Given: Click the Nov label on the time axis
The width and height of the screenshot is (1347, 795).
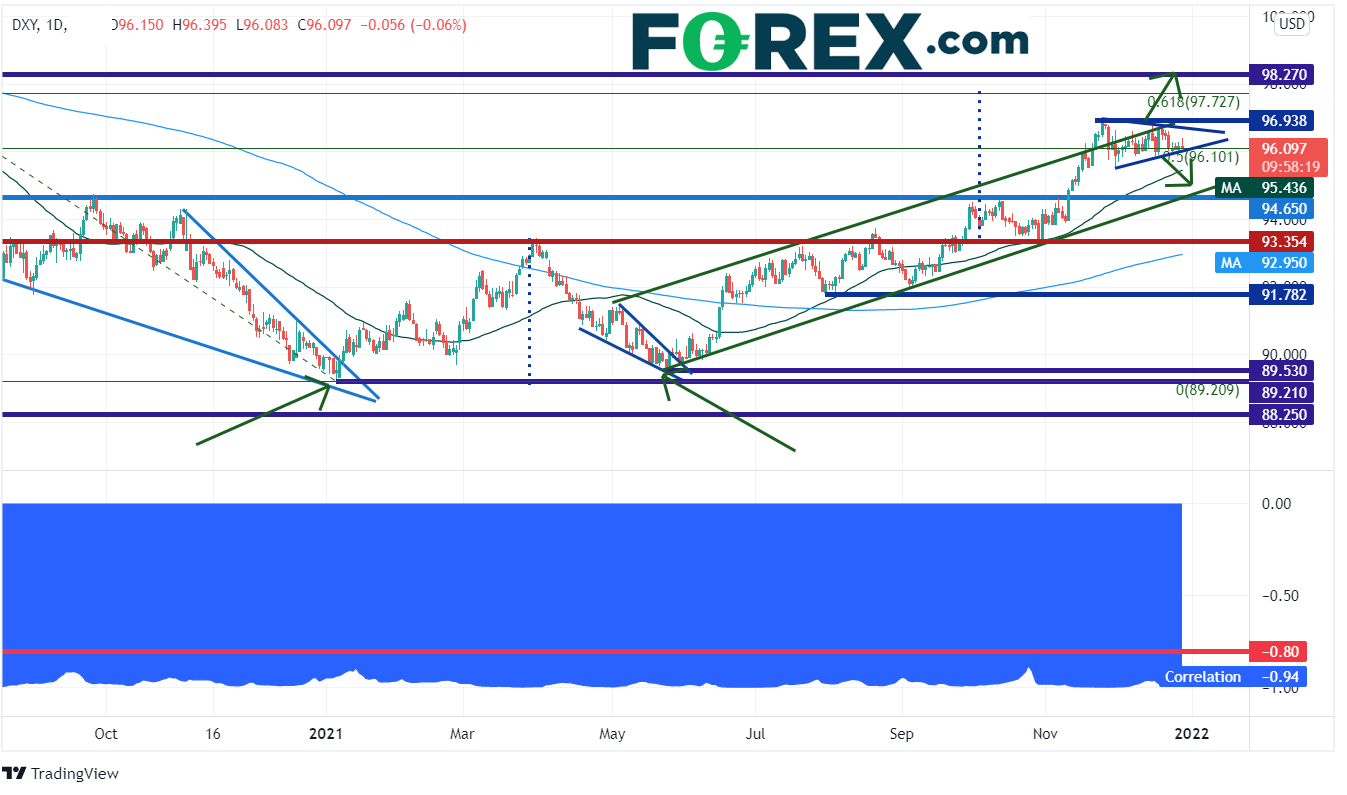Looking at the screenshot, I should [1046, 733].
